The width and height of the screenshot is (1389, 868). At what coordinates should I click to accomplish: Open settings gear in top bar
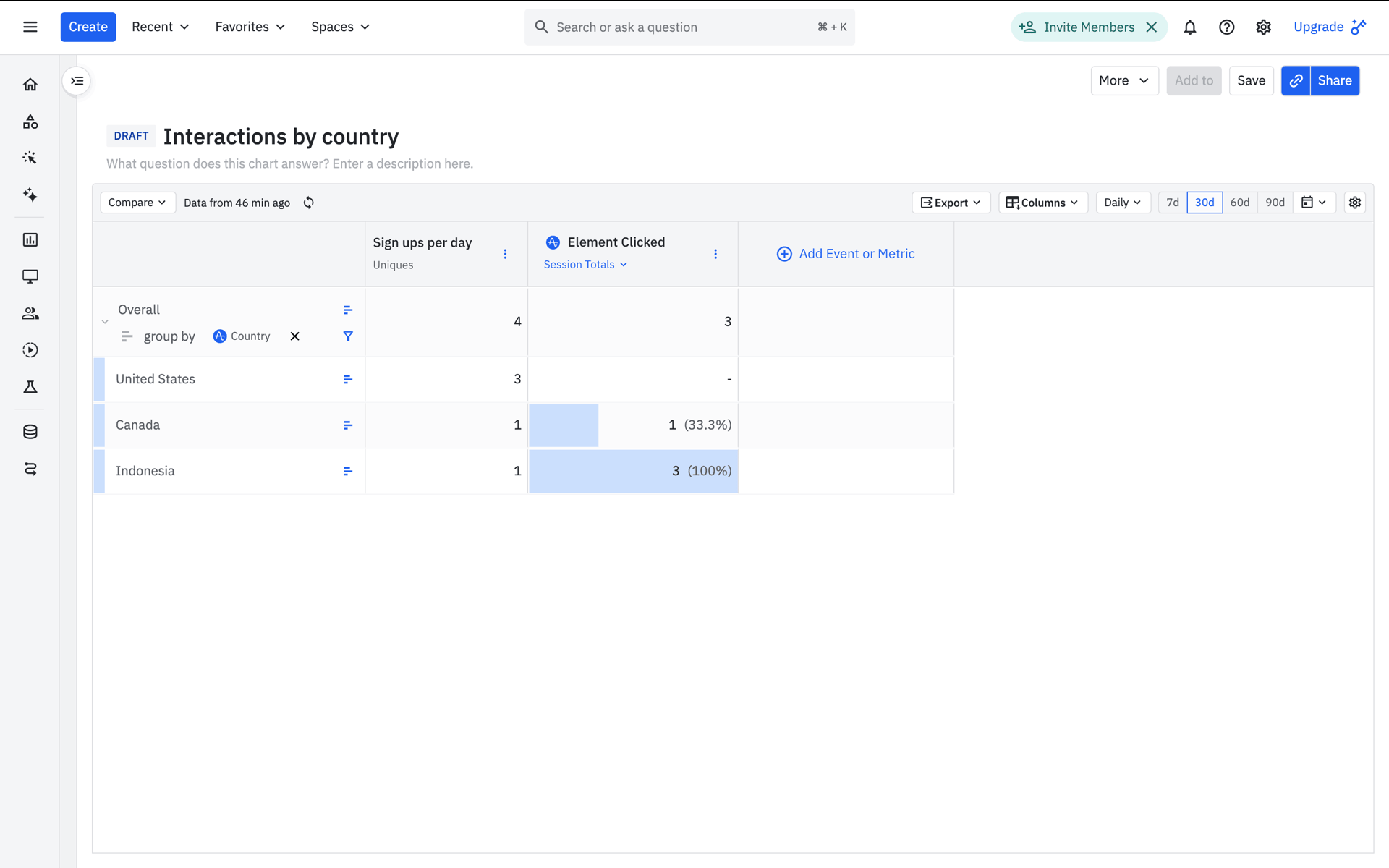click(1263, 27)
